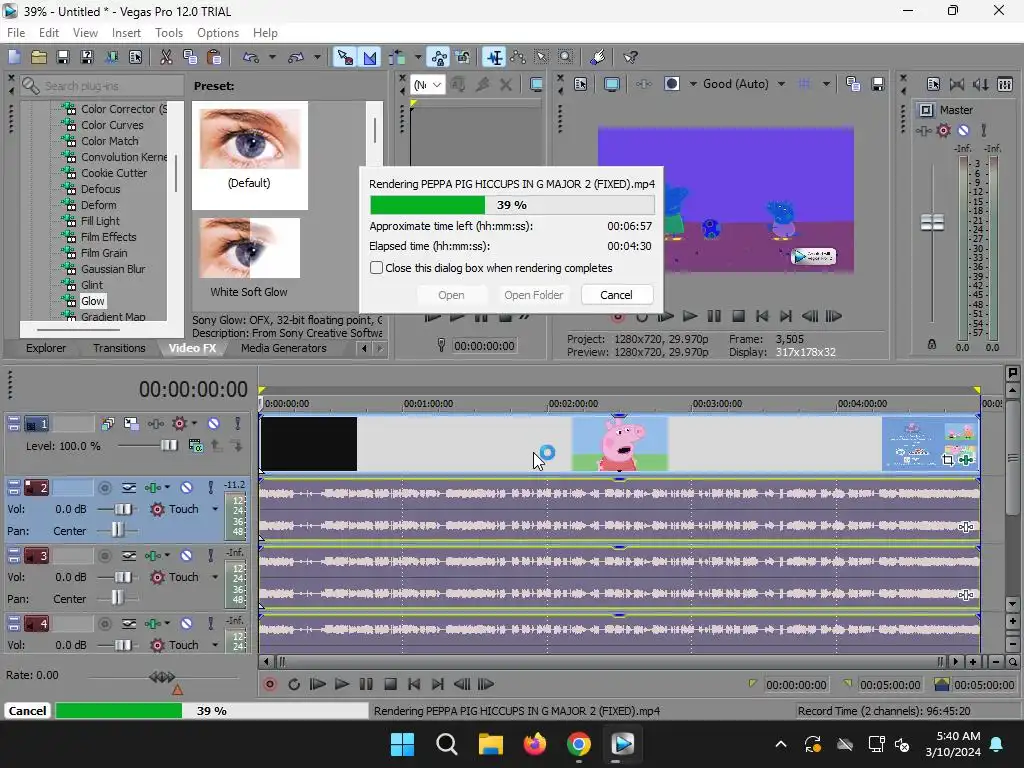Choose the (Default) glow preset
The image size is (1024, 768).
(x=249, y=155)
